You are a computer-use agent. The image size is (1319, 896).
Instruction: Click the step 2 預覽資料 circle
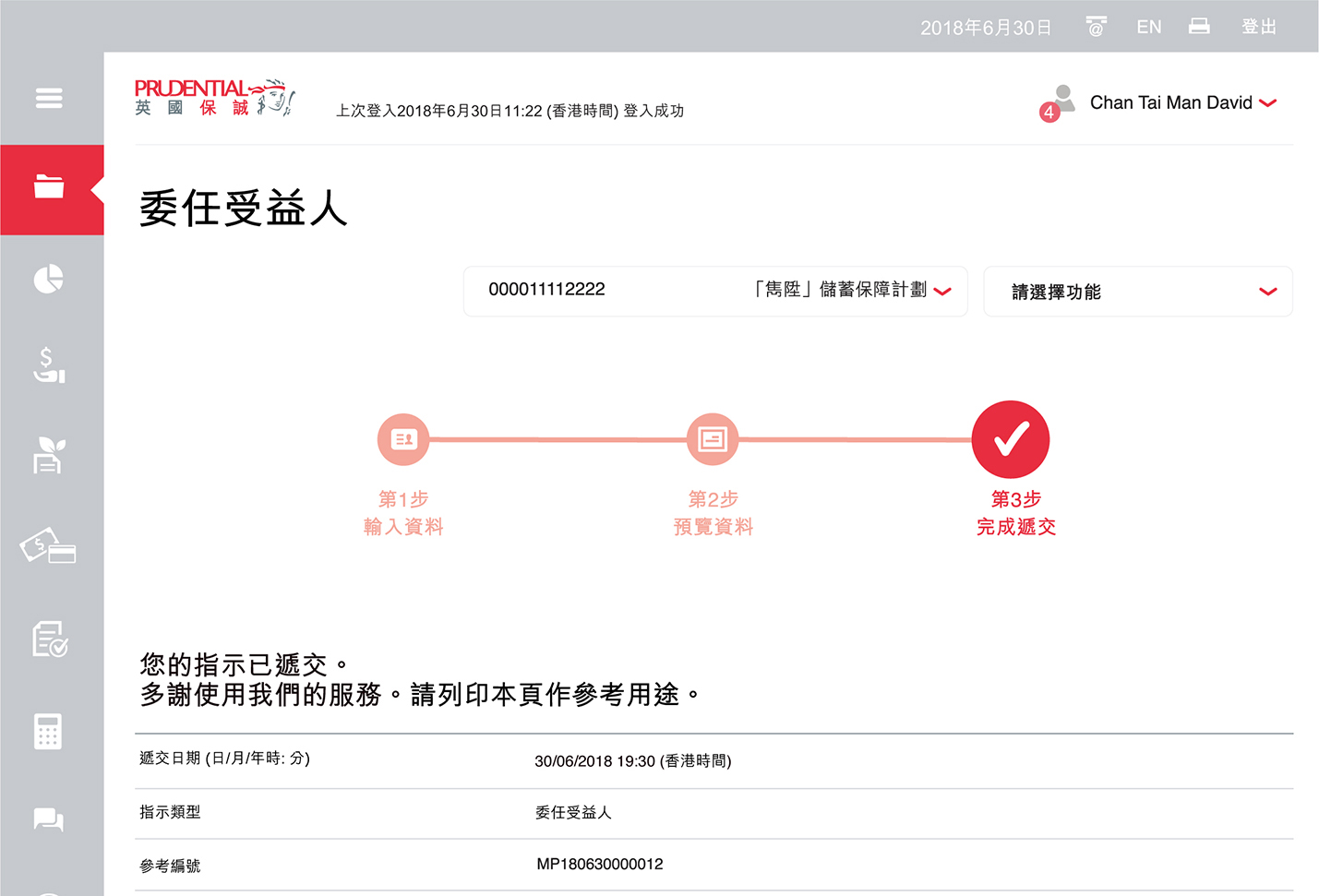pyautogui.click(x=713, y=439)
